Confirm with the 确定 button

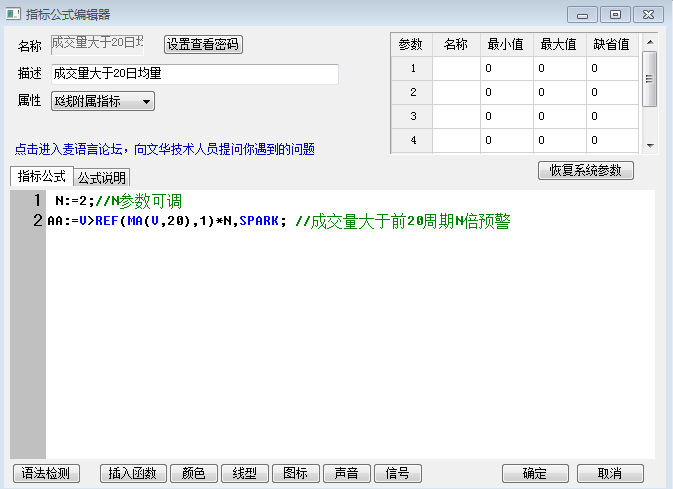[535, 473]
